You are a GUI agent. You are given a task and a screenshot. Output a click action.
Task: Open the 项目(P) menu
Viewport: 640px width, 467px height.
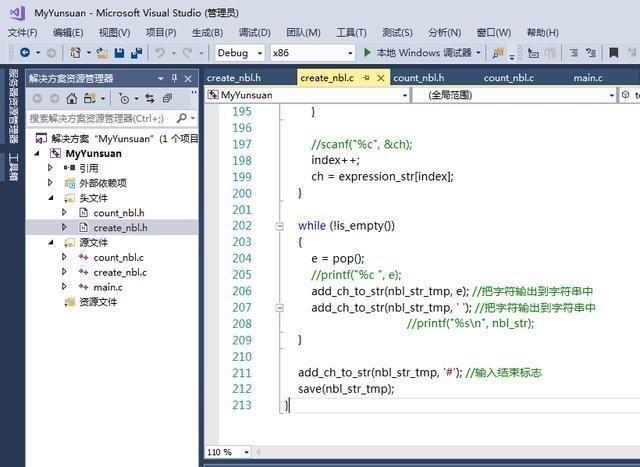161,32
